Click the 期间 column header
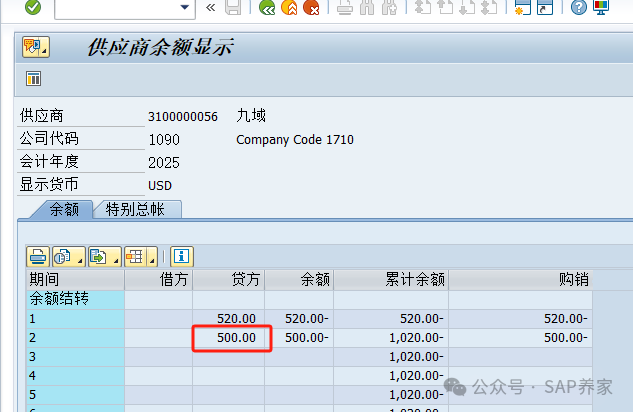Image resolution: width=633 pixels, height=412 pixels. tap(75, 279)
